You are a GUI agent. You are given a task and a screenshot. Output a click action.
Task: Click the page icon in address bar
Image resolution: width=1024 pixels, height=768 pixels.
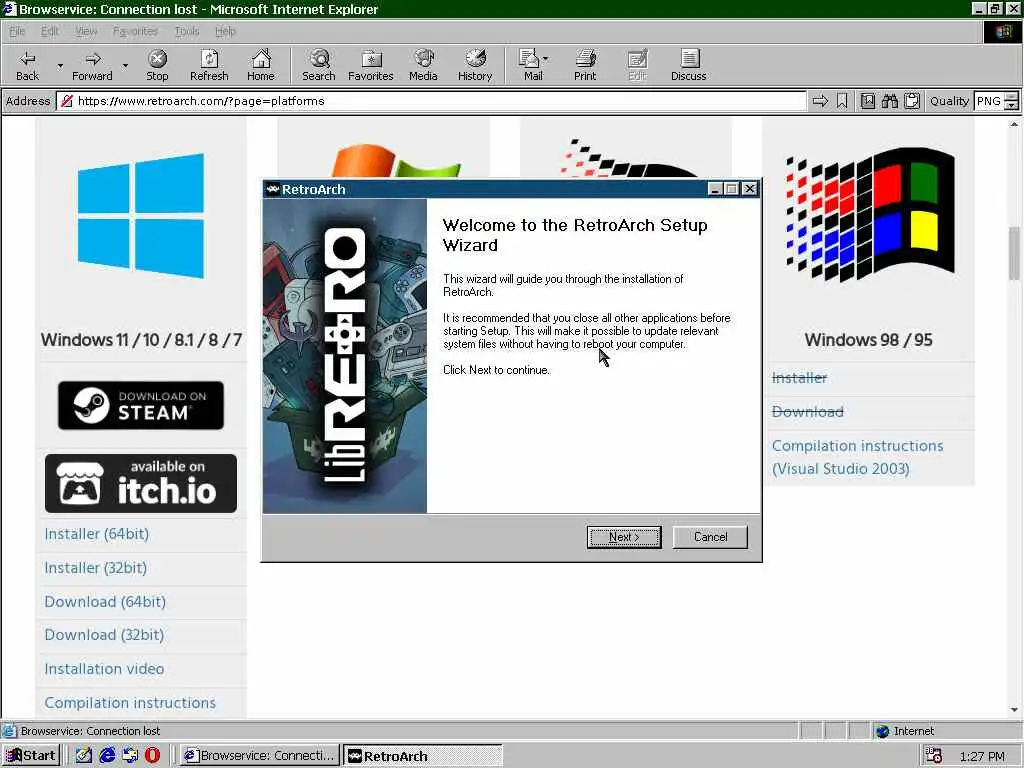[x=67, y=101]
